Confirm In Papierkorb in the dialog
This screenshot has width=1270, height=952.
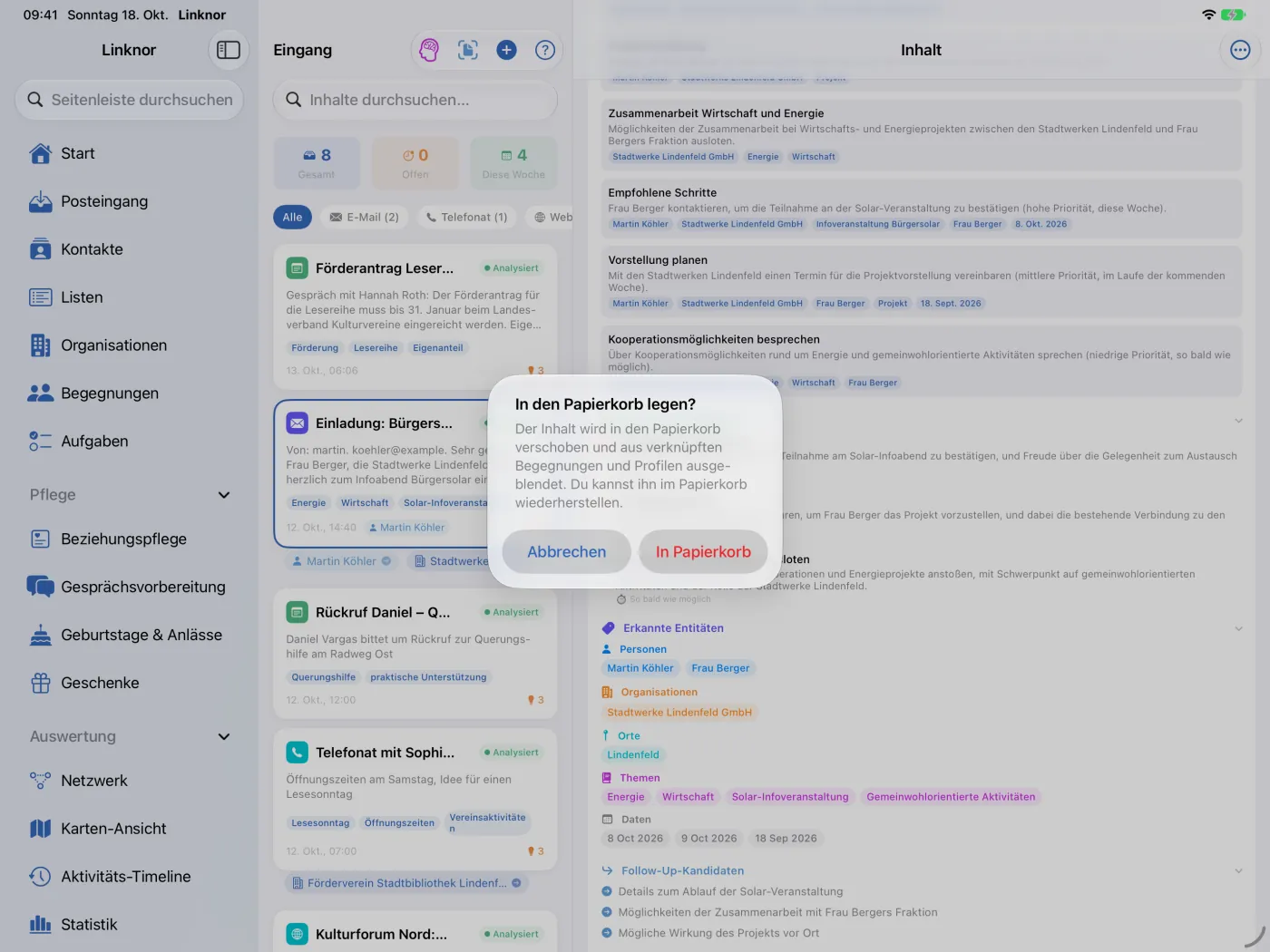coord(703,552)
